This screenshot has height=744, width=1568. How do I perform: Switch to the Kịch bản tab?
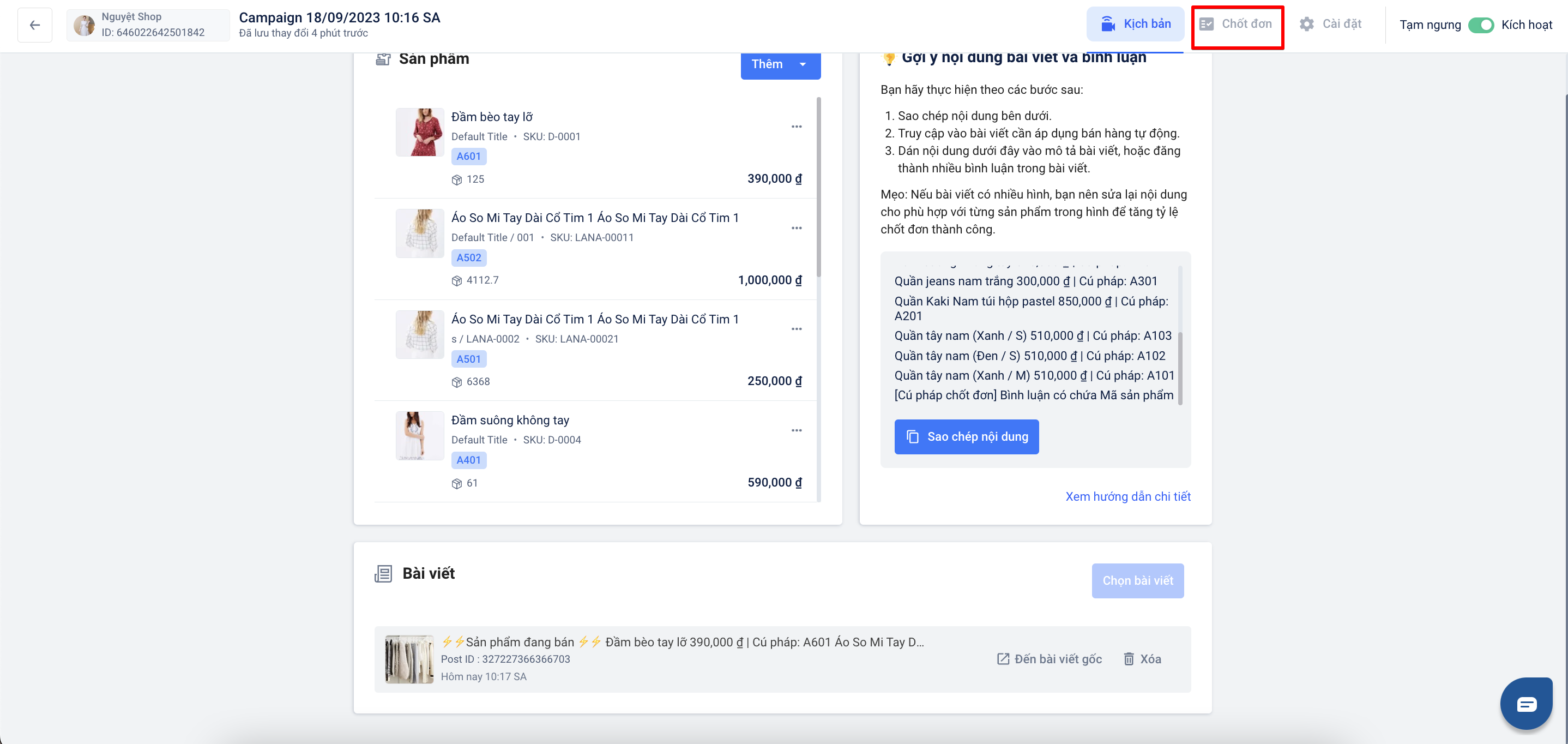coord(1135,24)
